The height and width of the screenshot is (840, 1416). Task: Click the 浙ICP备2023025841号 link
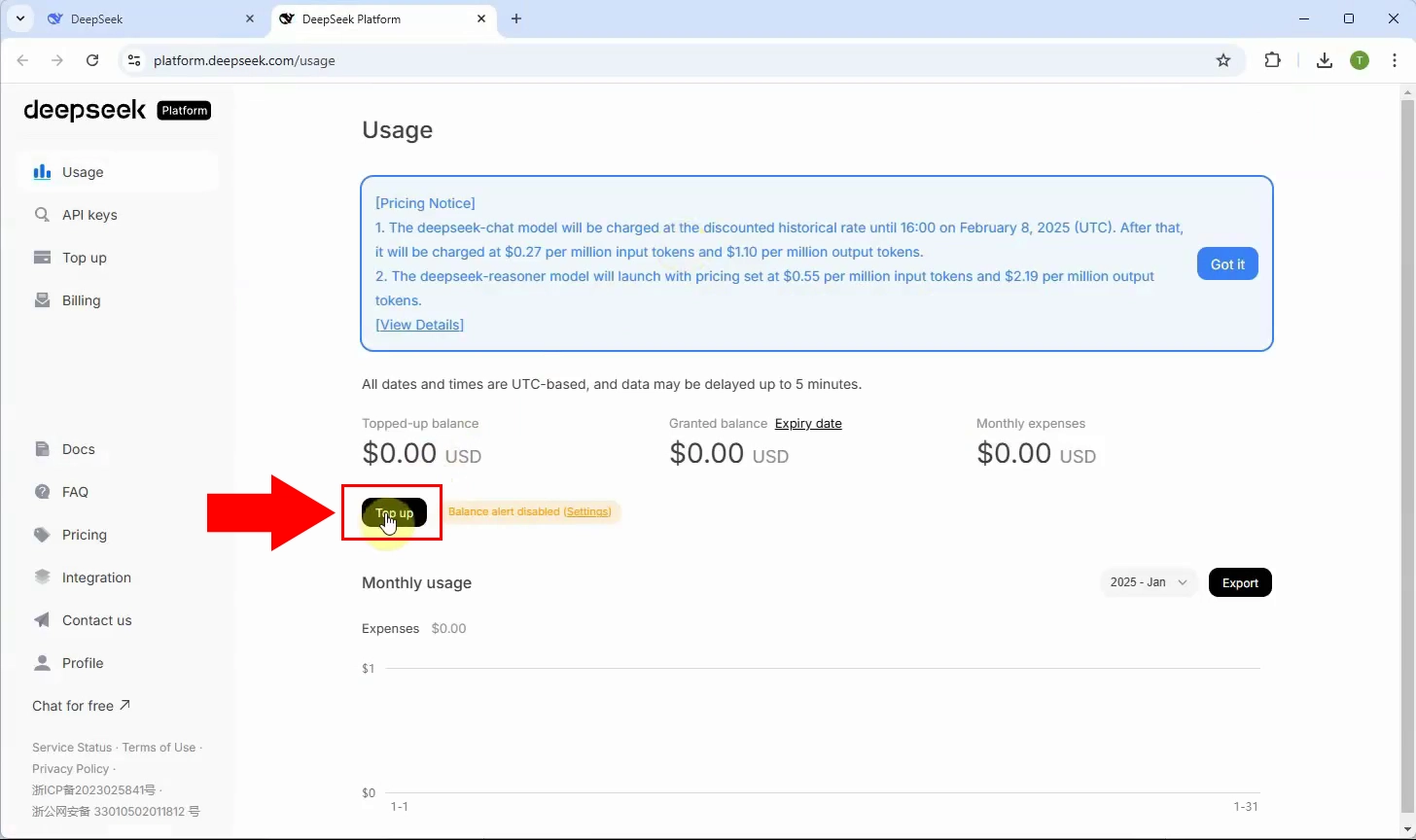tap(93, 790)
